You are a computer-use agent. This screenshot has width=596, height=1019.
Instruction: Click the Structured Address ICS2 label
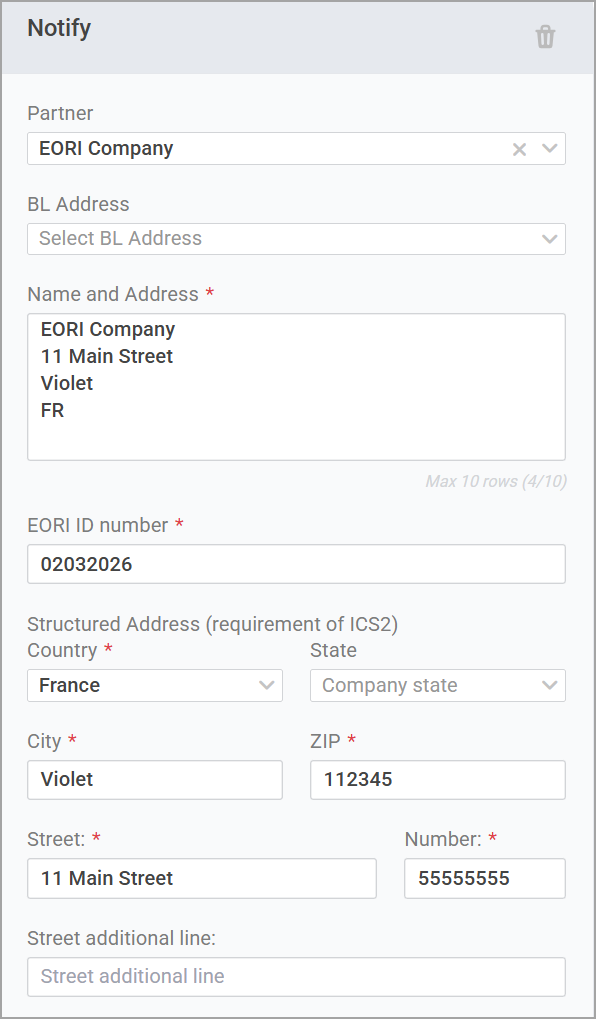213,624
